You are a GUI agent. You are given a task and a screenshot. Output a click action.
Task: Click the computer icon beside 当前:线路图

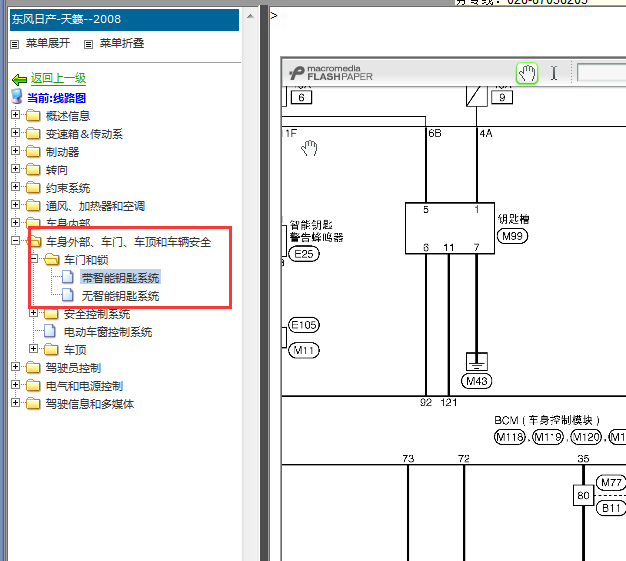pos(17,96)
